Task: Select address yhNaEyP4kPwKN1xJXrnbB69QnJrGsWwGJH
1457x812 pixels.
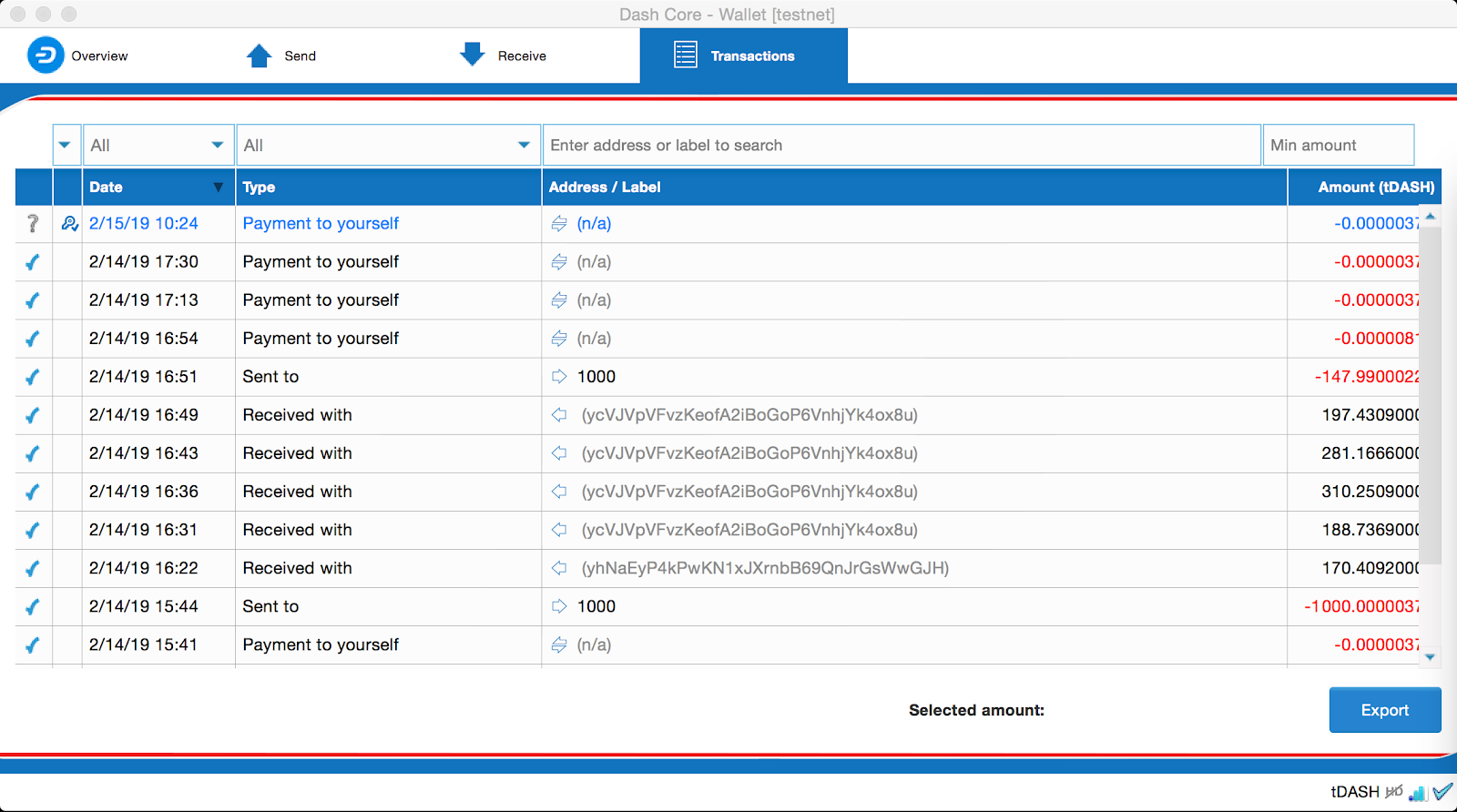Action: (x=766, y=568)
